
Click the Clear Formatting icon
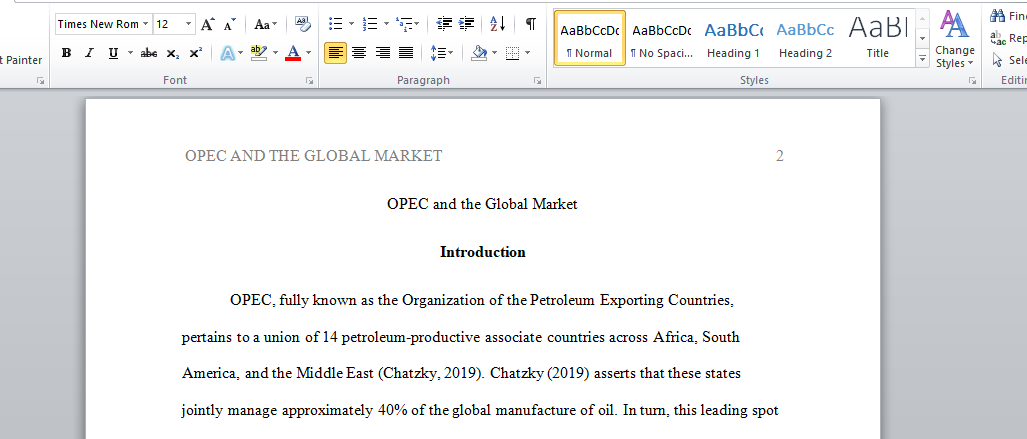(x=302, y=24)
